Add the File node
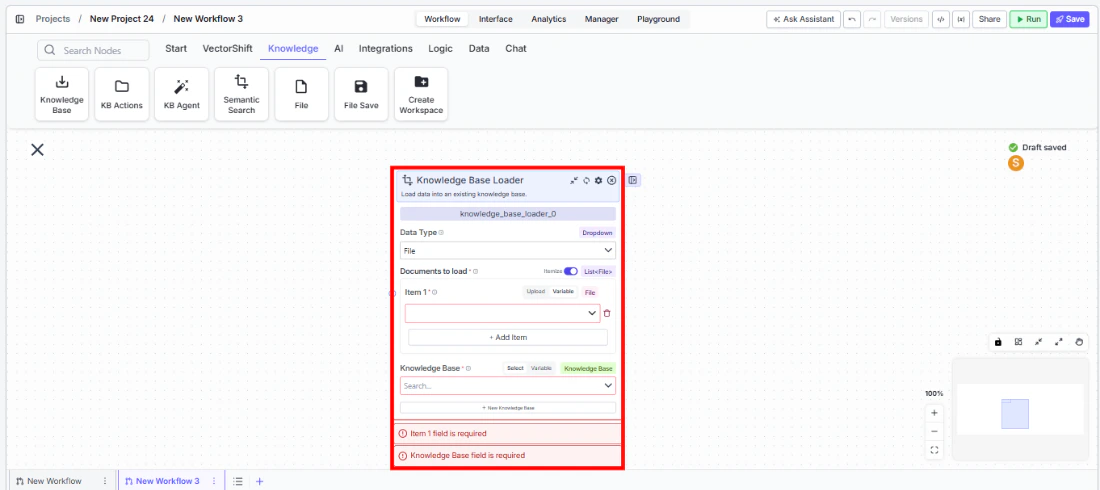The image size is (1100, 490). tap(302, 94)
